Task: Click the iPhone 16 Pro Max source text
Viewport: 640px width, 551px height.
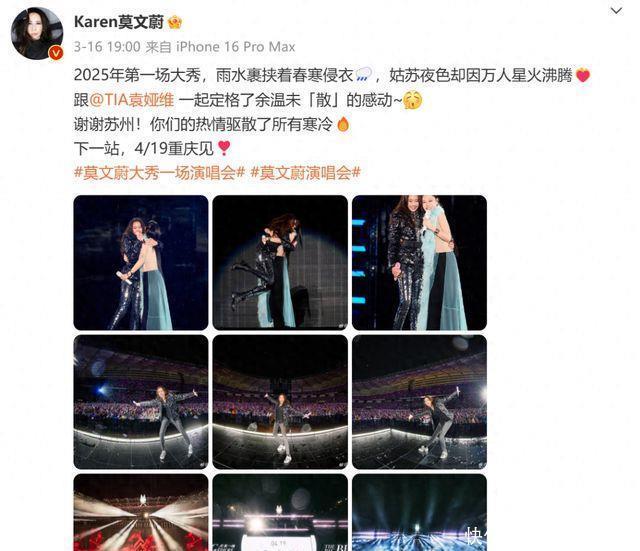Action: pyautogui.click(x=236, y=47)
